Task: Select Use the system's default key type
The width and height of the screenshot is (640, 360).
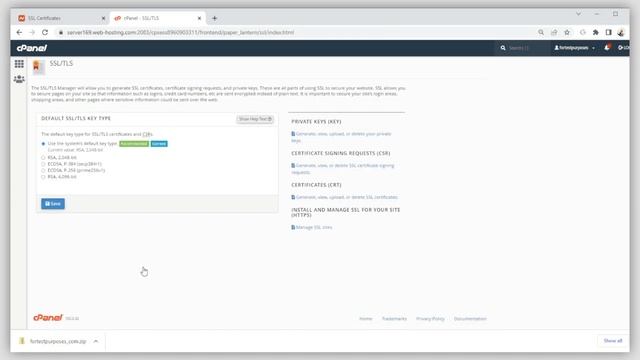Action: click(x=43, y=144)
